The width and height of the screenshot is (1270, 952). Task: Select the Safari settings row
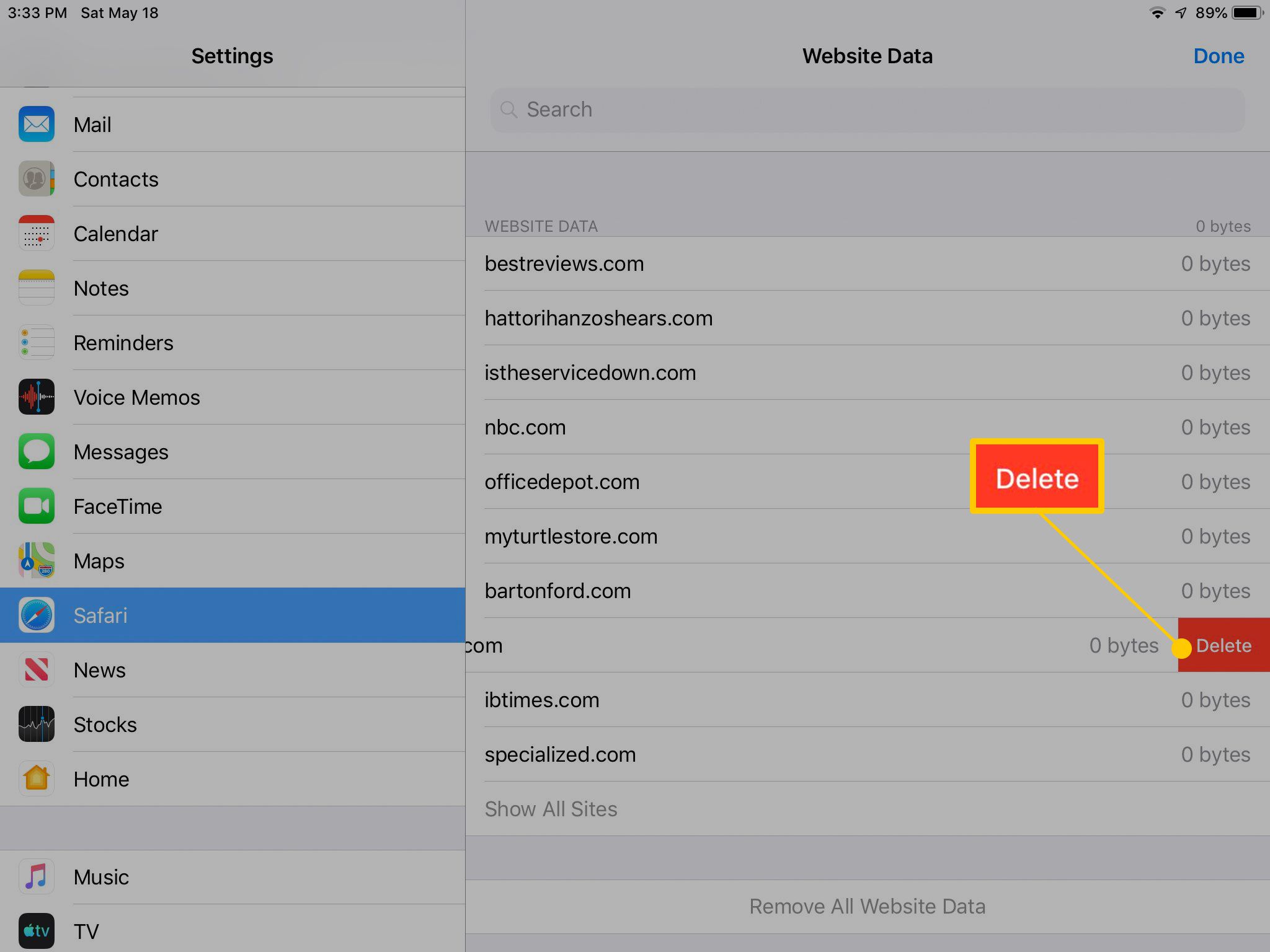pos(233,615)
